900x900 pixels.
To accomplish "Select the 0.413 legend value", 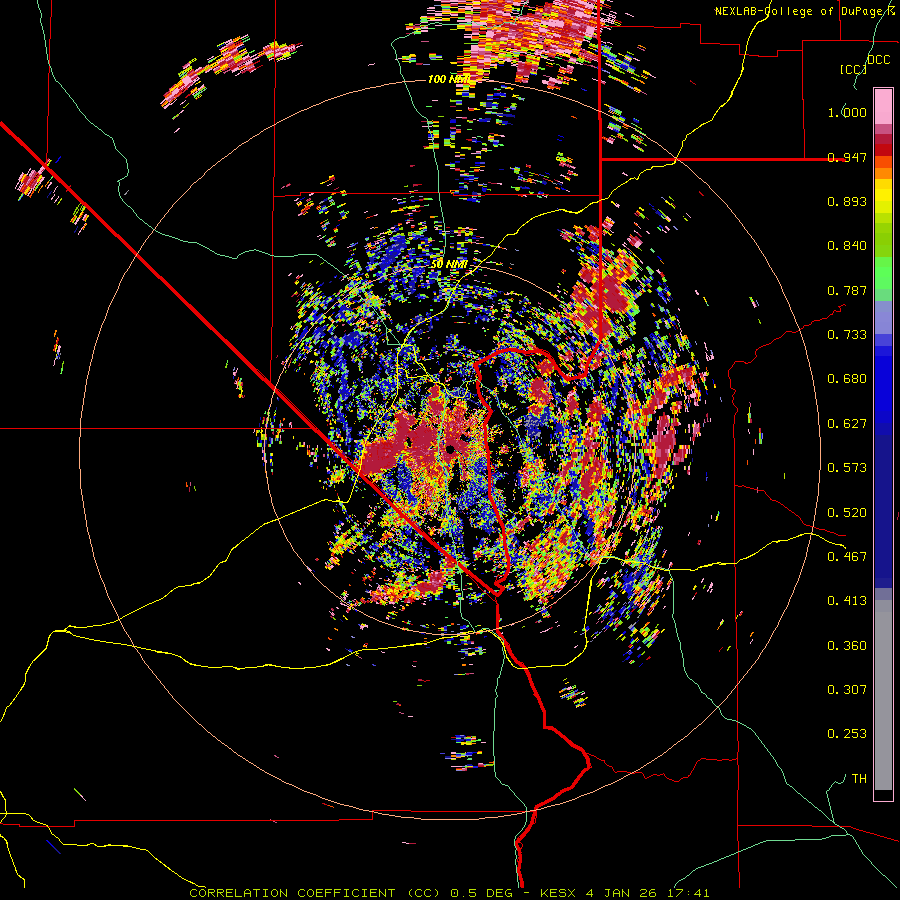I will click(x=847, y=601).
